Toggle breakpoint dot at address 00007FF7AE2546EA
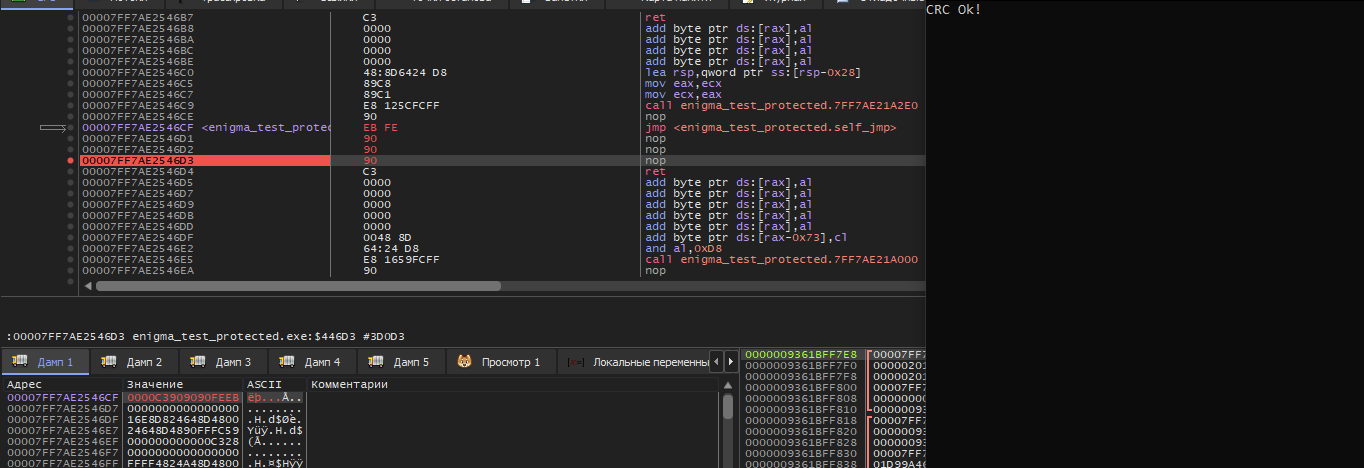Image resolution: width=1364 pixels, height=468 pixels. tap(69, 270)
